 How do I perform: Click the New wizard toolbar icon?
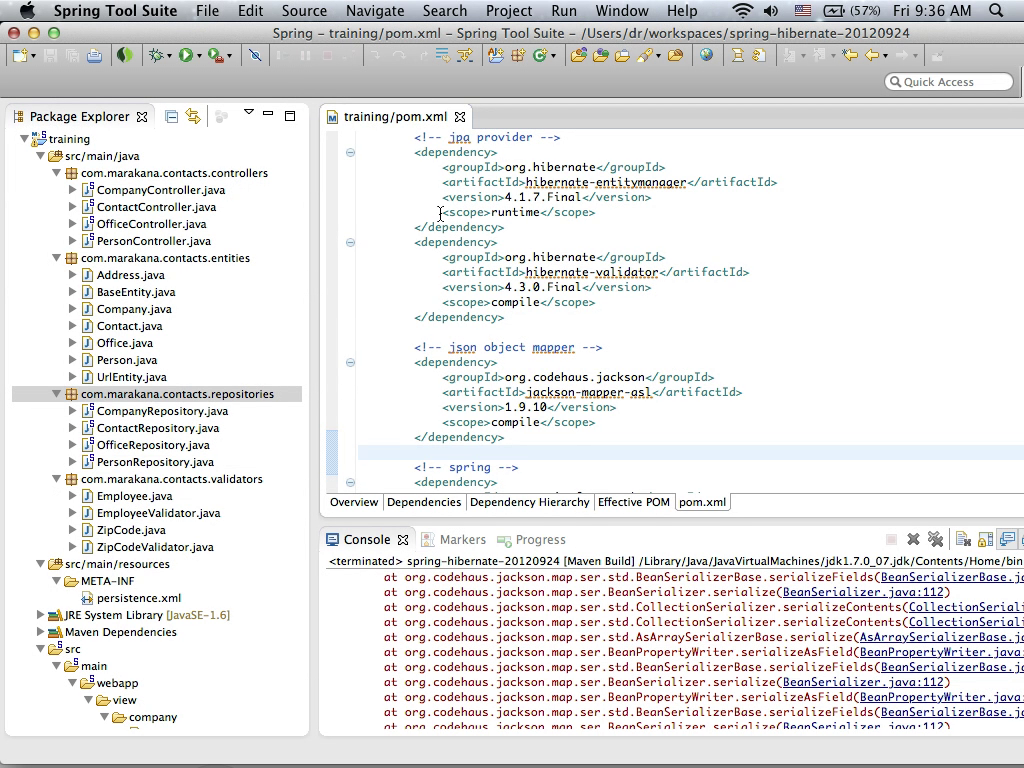point(19,56)
